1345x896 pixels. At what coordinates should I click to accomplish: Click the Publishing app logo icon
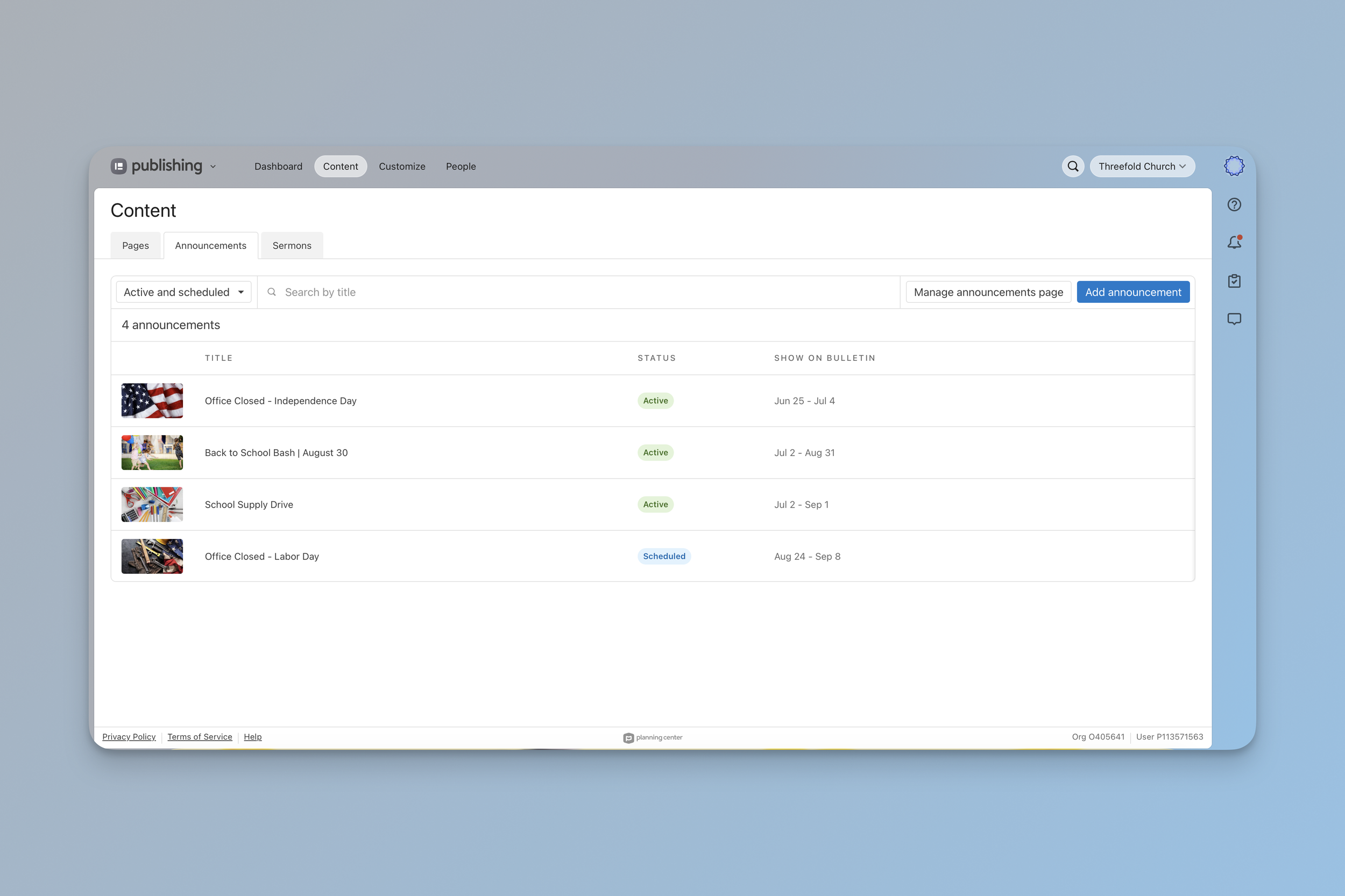[x=118, y=166]
